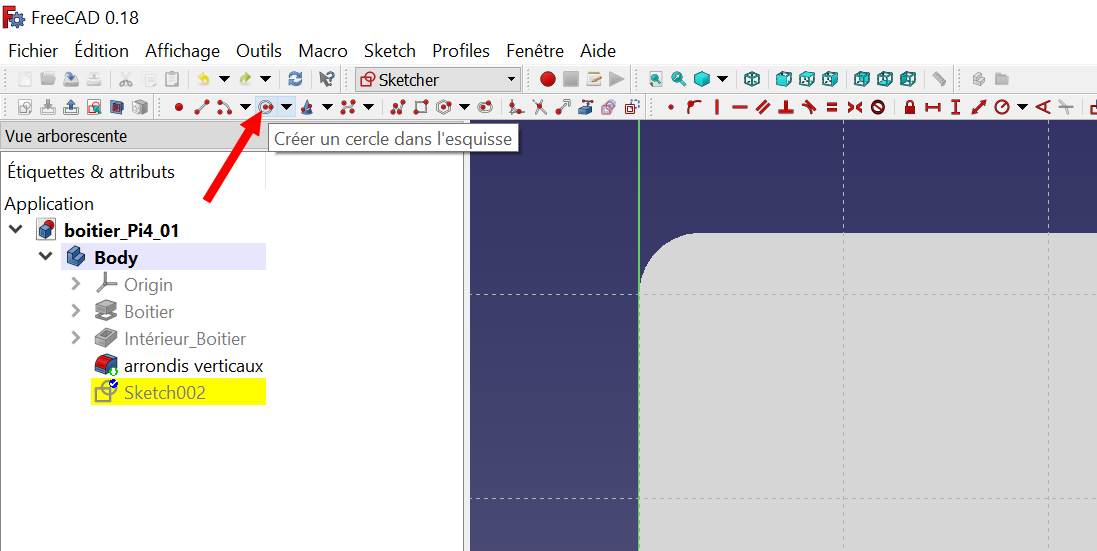
Task: Apply the Point on object constraint
Action: click(x=693, y=108)
